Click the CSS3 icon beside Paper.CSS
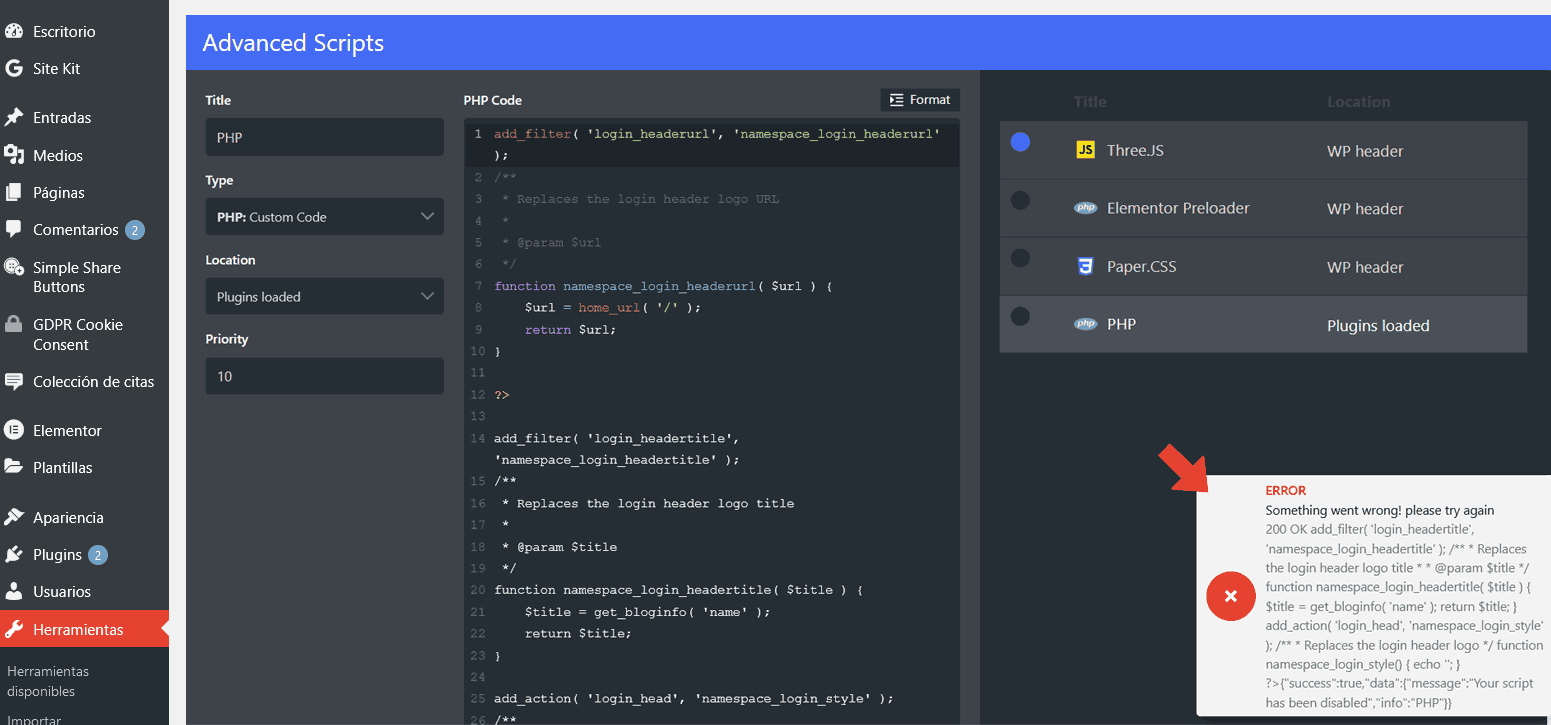 point(1085,267)
